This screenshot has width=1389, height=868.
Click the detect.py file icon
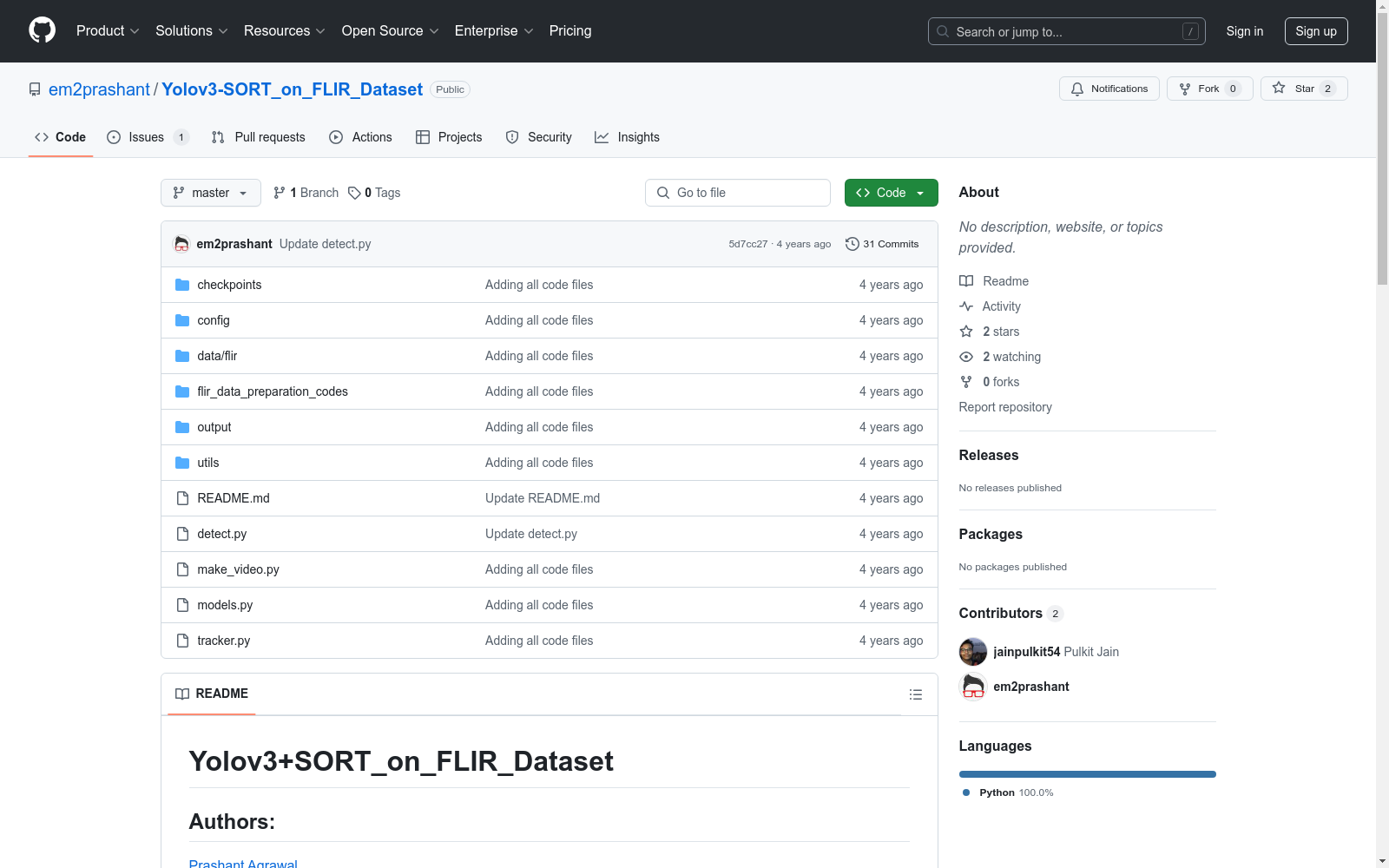[x=182, y=534]
